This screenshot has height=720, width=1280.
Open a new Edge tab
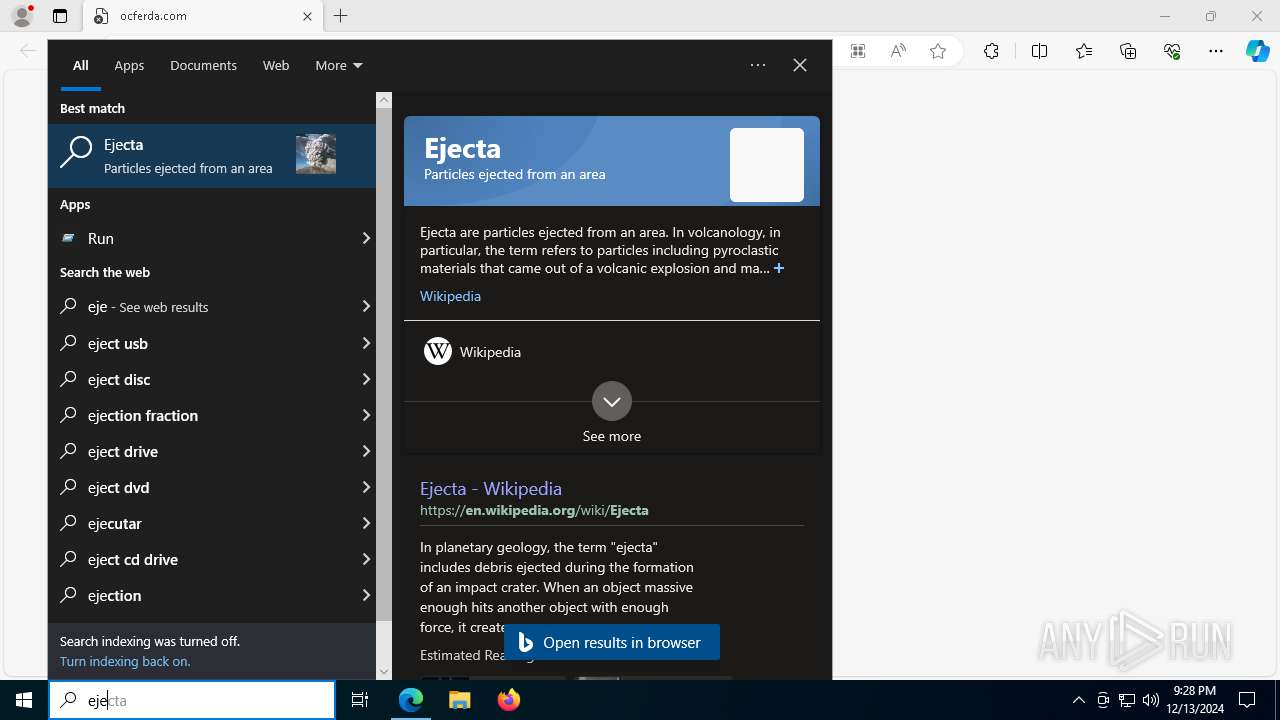[x=341, y=16]
